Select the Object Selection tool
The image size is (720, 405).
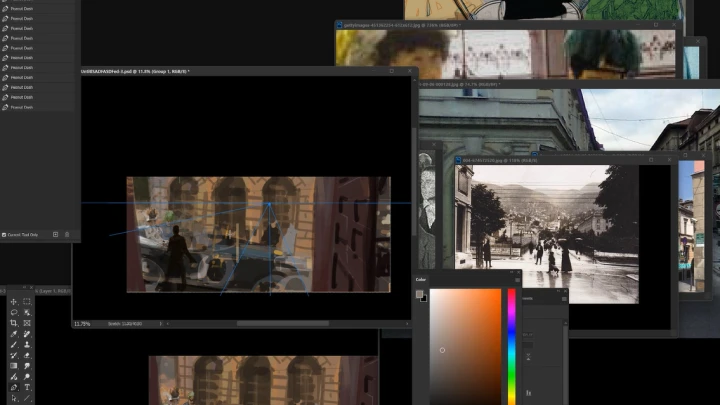27,312
